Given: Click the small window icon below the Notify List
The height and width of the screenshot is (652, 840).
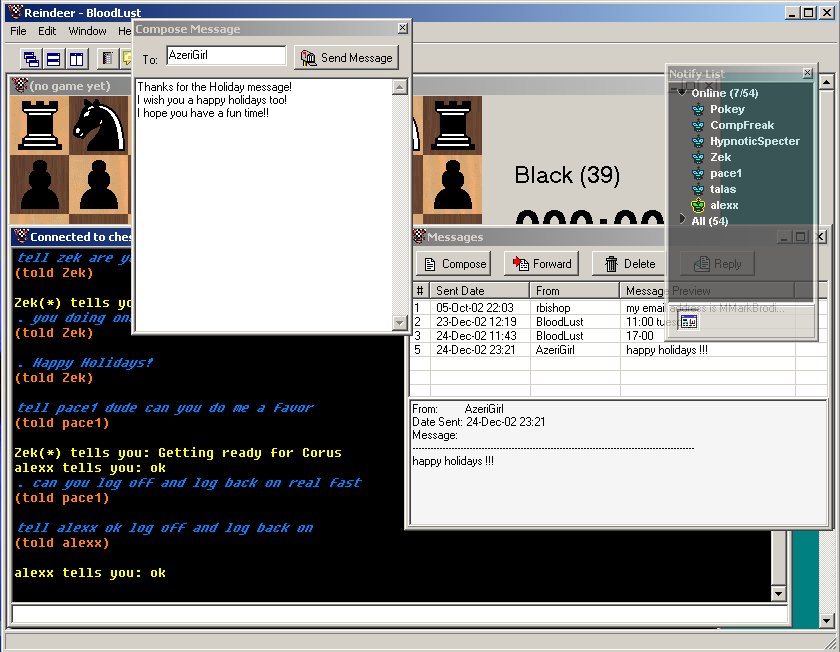Looking at the screenshot, I should coord(688,321).
